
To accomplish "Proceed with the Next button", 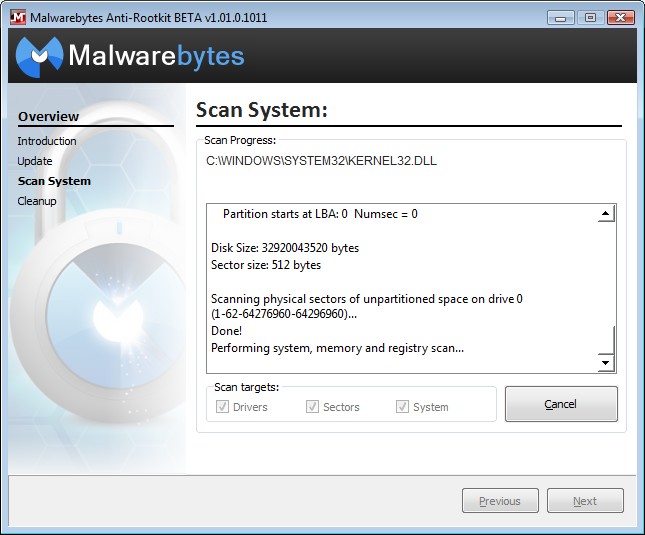I will (x=585, y=500).
